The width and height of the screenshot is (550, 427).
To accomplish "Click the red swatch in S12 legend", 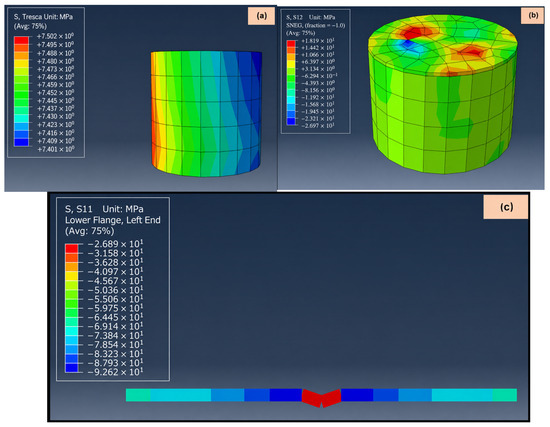I will click(291, 44).
